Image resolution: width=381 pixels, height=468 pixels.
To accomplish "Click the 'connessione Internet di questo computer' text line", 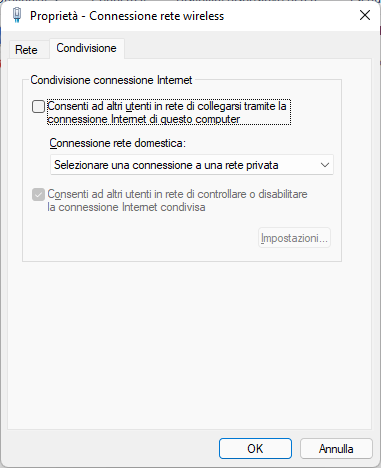I will point(144,119).
